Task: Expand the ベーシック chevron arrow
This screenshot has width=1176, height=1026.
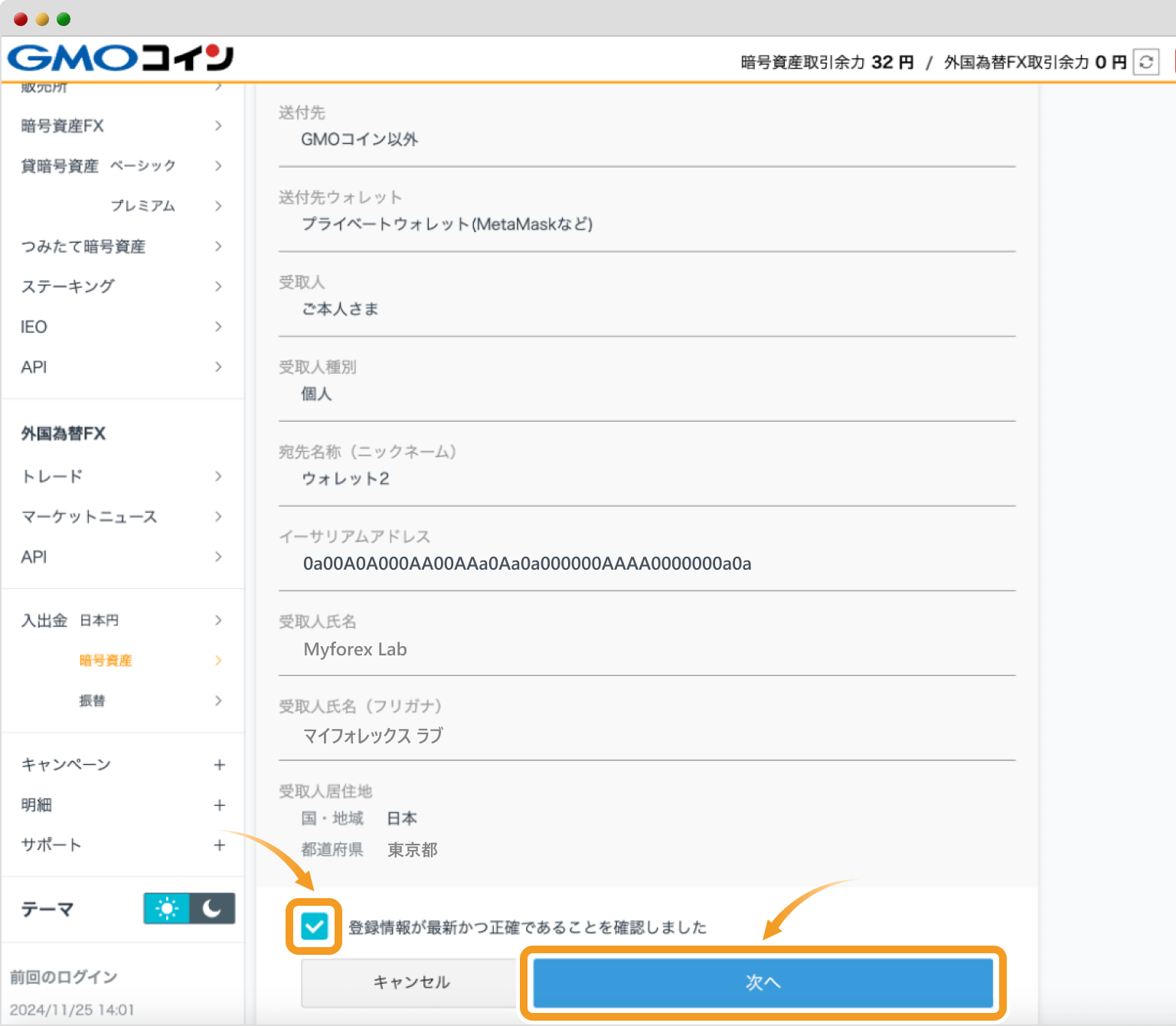Action: tap(218, 166)
